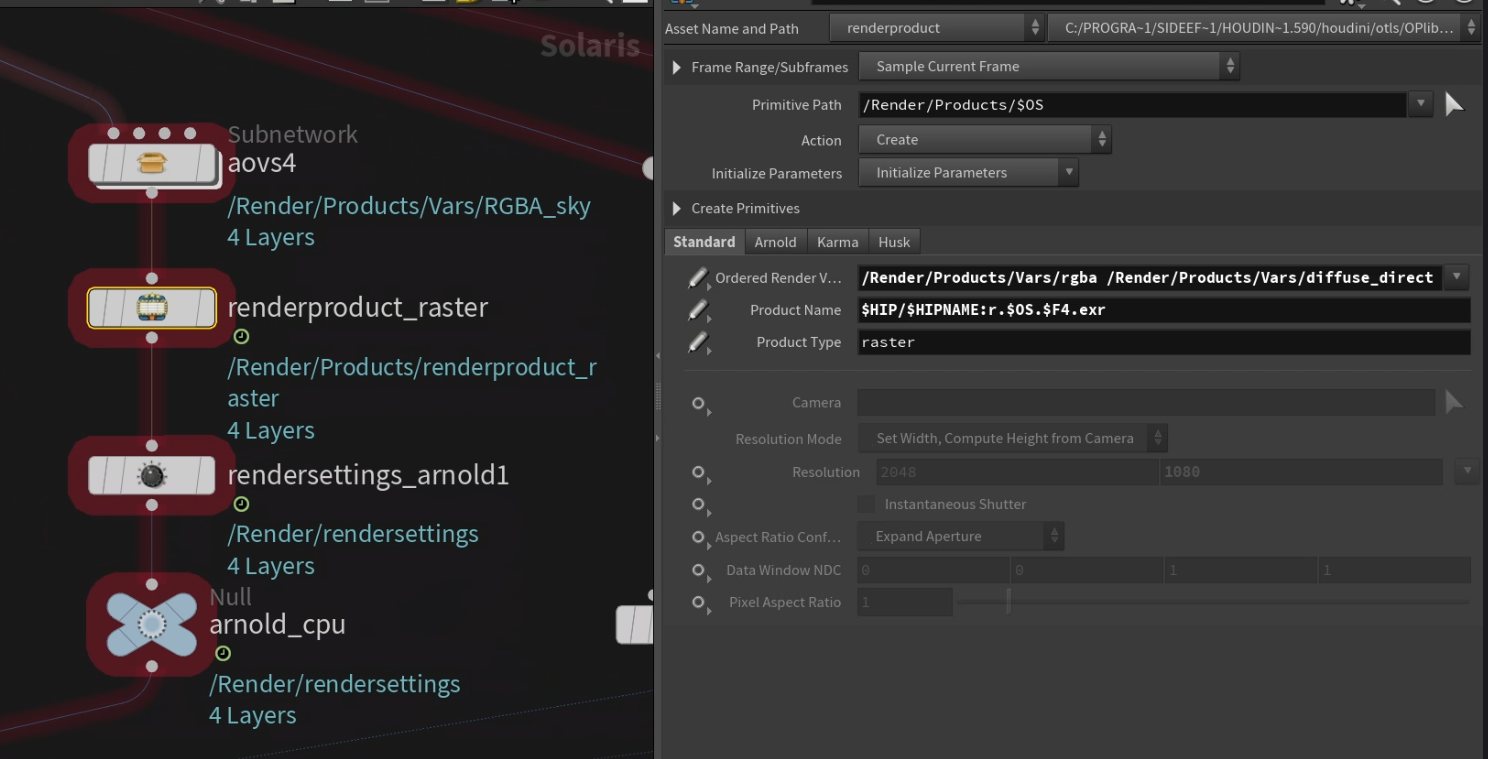
Task: Toggle the flag badge under renderproduct_raster
Action: coord(240,337)
